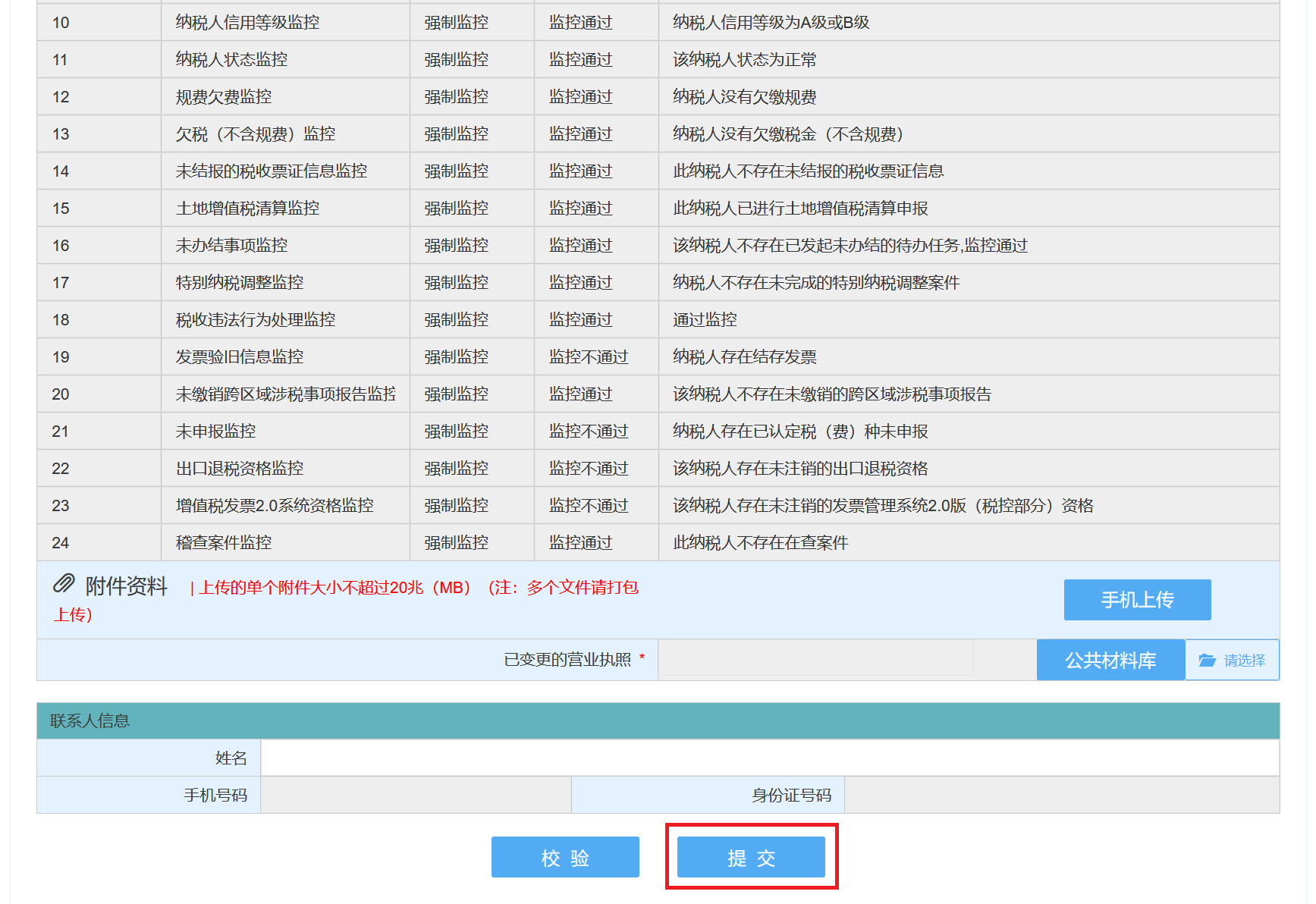Select row 欠税（不含规费）监控
The height and width of the screenshot is (904, 1316).
coord(658,133)
